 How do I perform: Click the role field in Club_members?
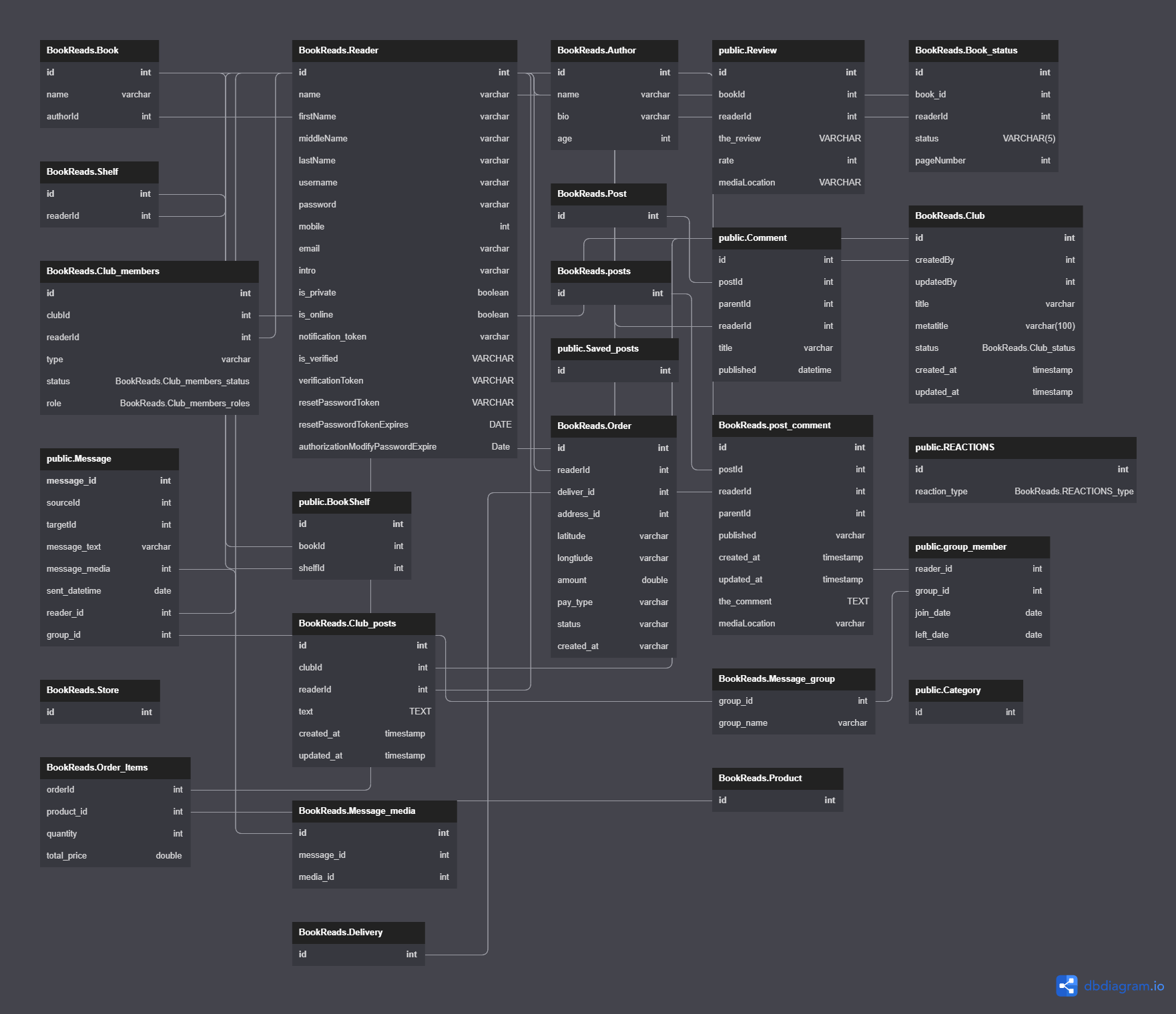point(150,404)
